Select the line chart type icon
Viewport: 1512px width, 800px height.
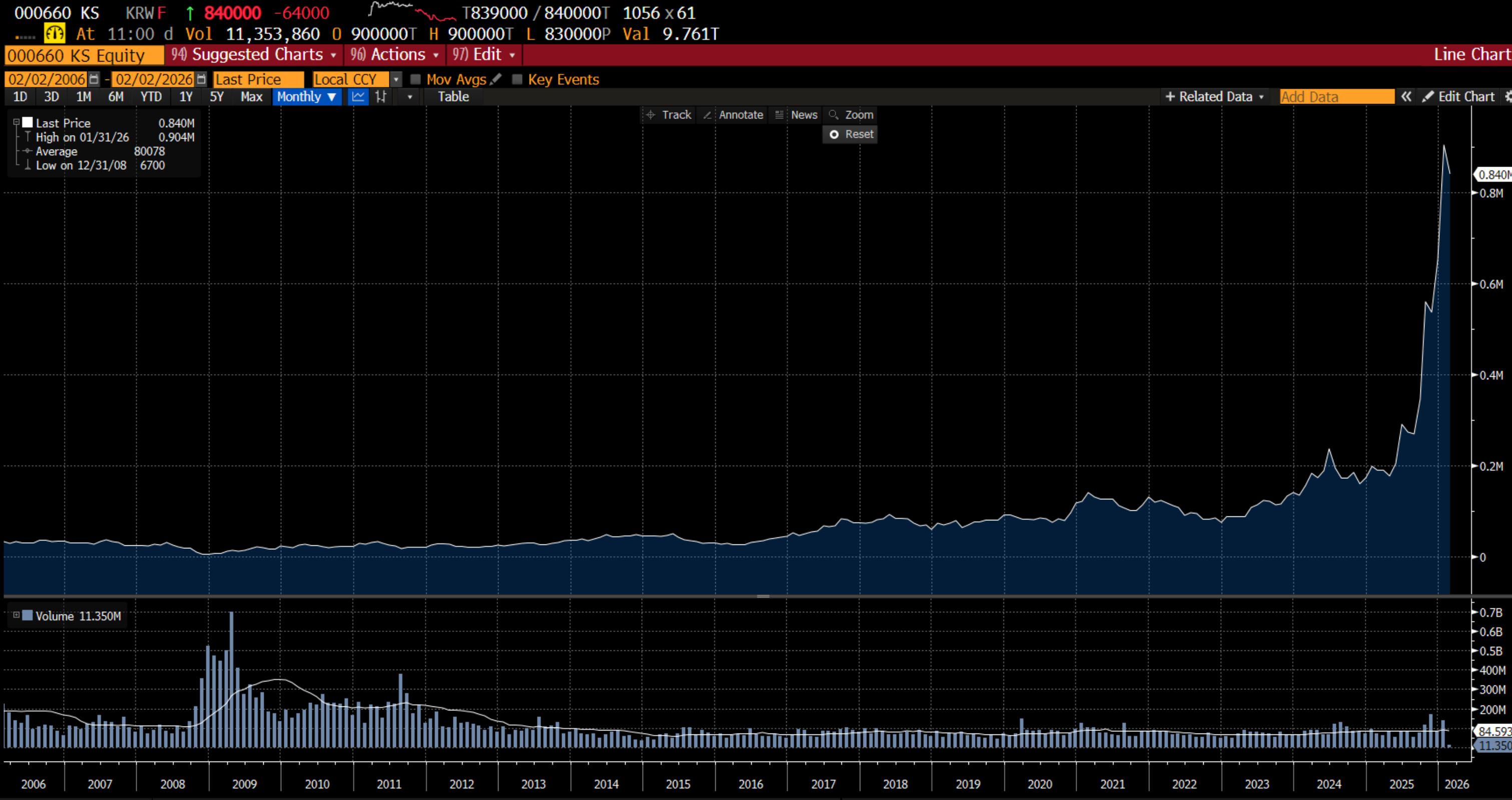tap(358, 97)
